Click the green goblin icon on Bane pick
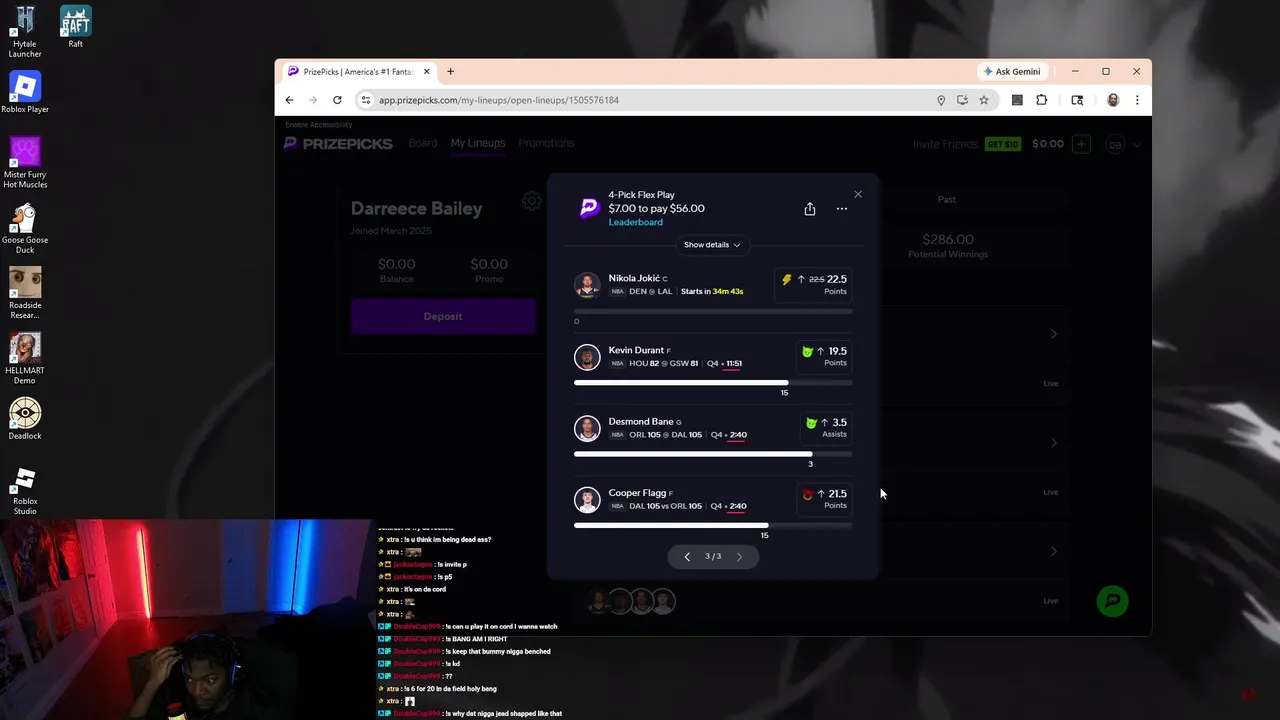This screenshot has width=1280, height=720. pos(811,423)
